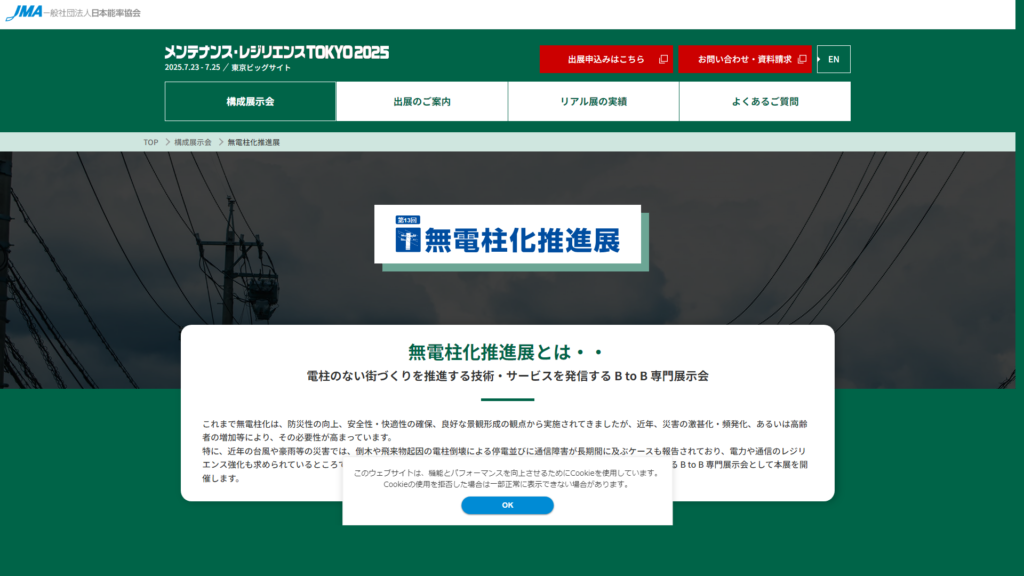
Task: Open the お問い合わせ・資料請求 button
Action: tap(744, 59)
